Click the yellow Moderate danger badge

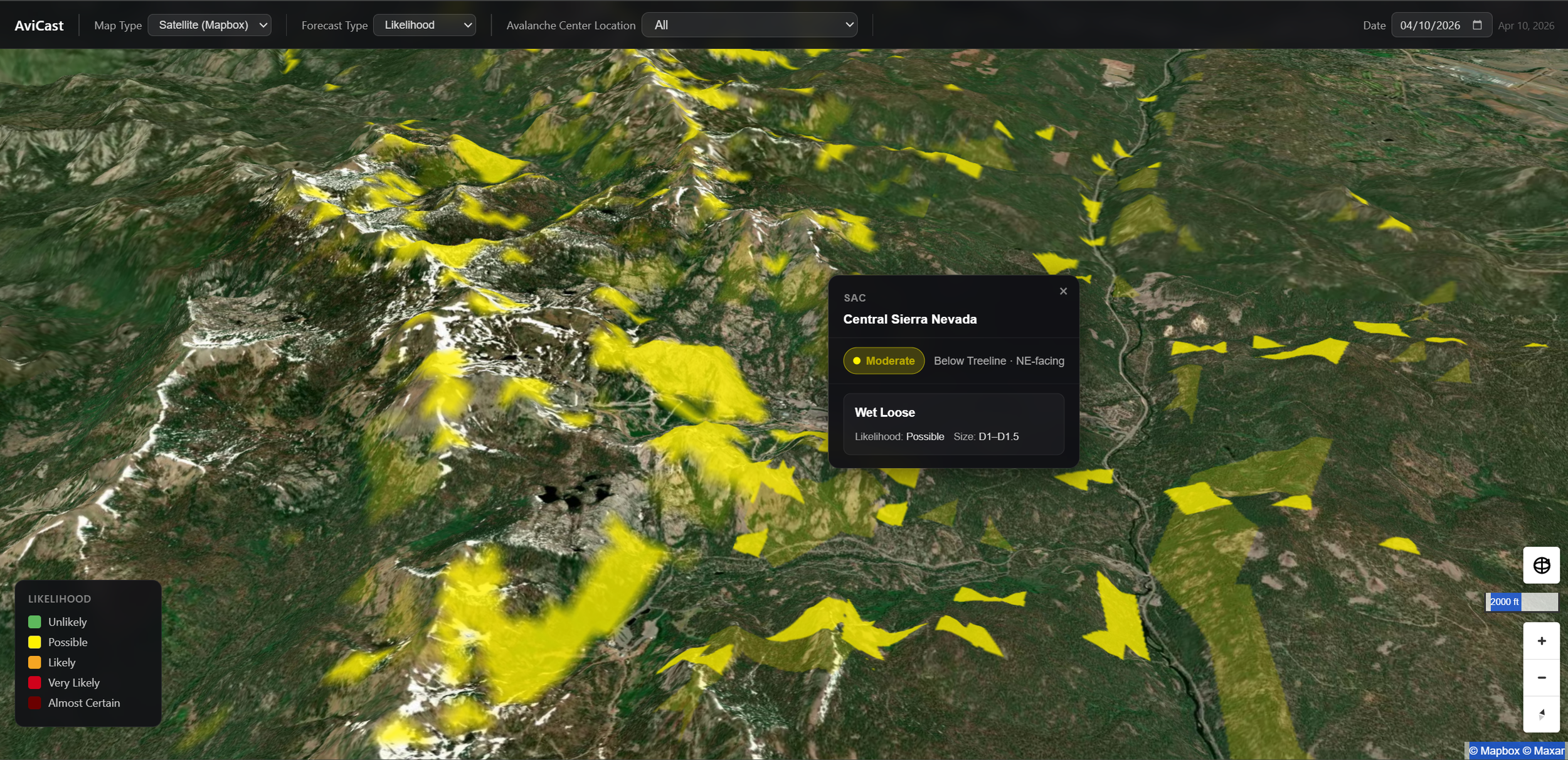883,361
